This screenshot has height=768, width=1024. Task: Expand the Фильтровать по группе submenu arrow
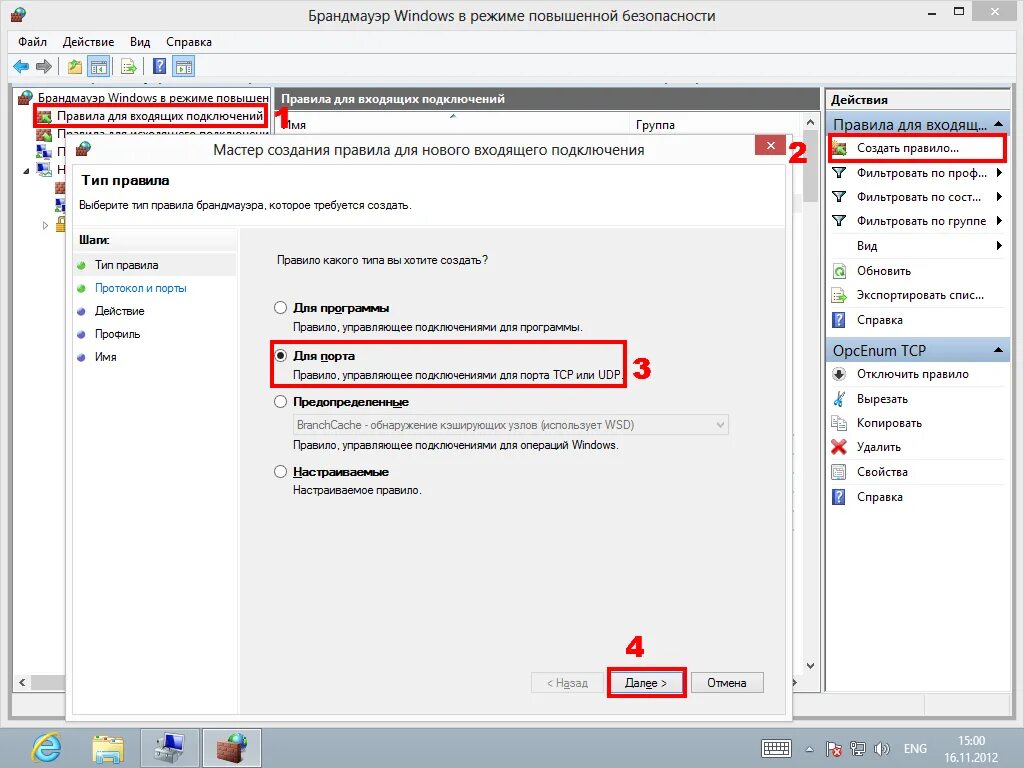point(999,221)
